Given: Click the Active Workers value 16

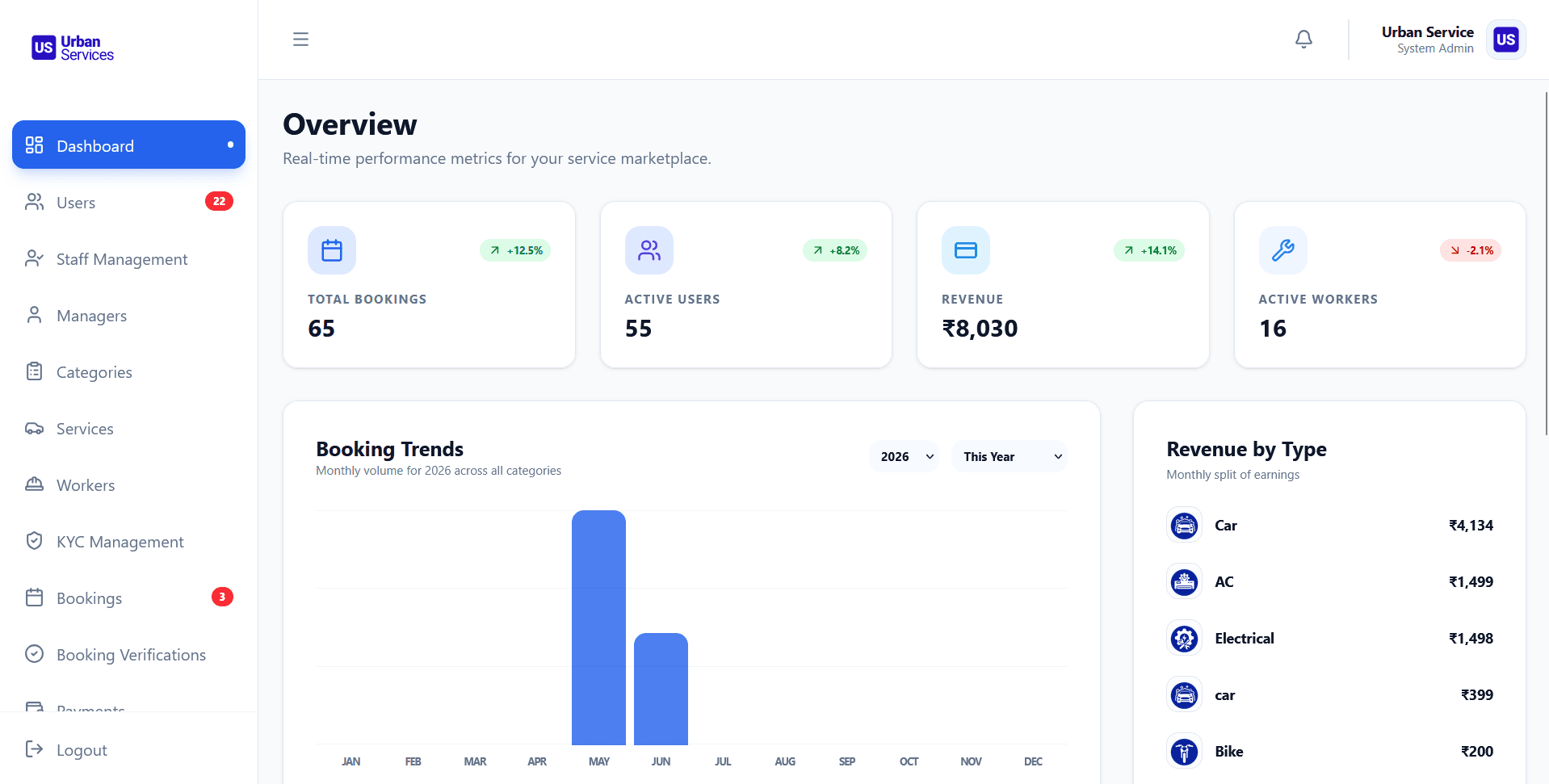Looking at the screenshot, I should pyautogui.click(x=1273, y=329).
